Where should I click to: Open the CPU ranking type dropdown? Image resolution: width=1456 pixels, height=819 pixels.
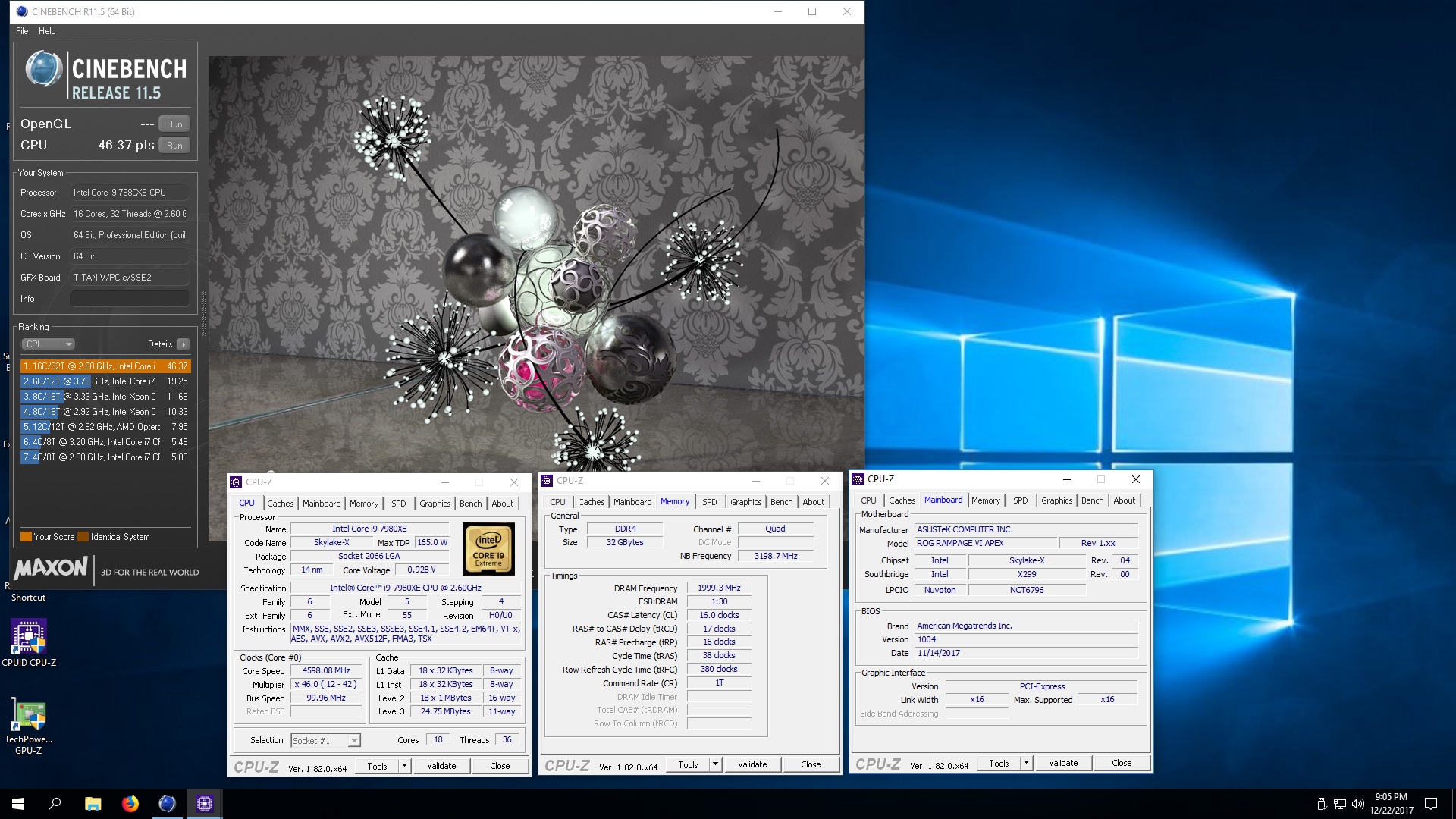(x=47, y=344)
